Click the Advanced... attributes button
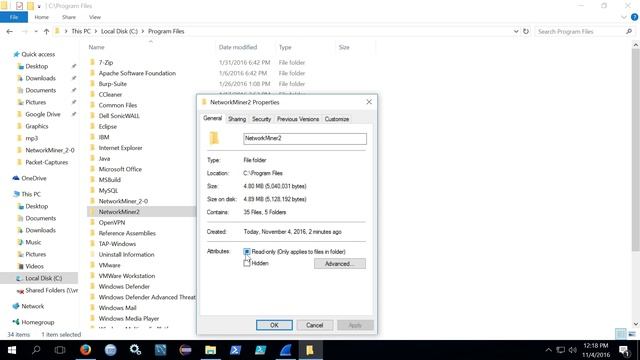Screen dimensions: 640x360 (x=340, y=264)
